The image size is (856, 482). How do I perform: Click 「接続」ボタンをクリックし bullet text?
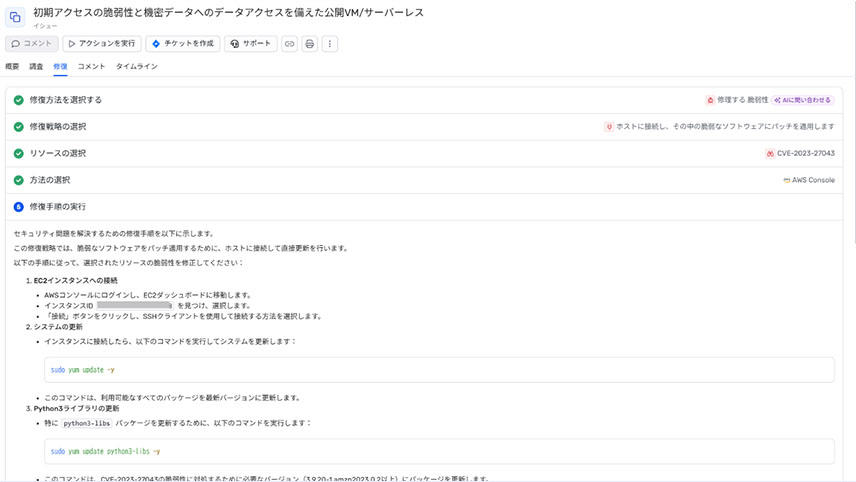tap(183, 316)
